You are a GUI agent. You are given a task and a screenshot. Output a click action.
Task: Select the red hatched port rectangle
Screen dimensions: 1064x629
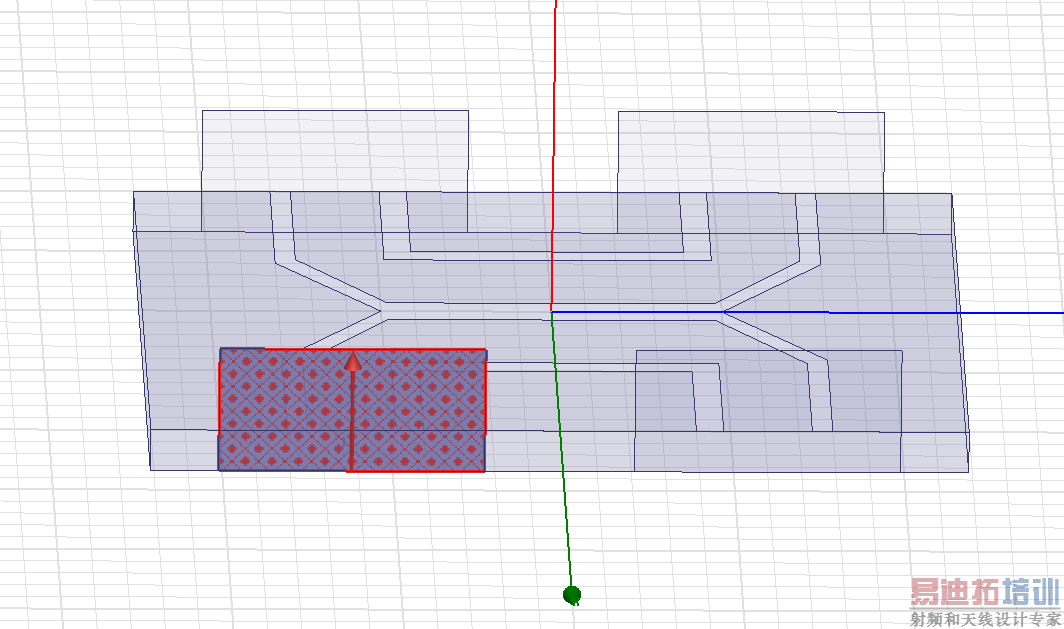tap(352, 410)
